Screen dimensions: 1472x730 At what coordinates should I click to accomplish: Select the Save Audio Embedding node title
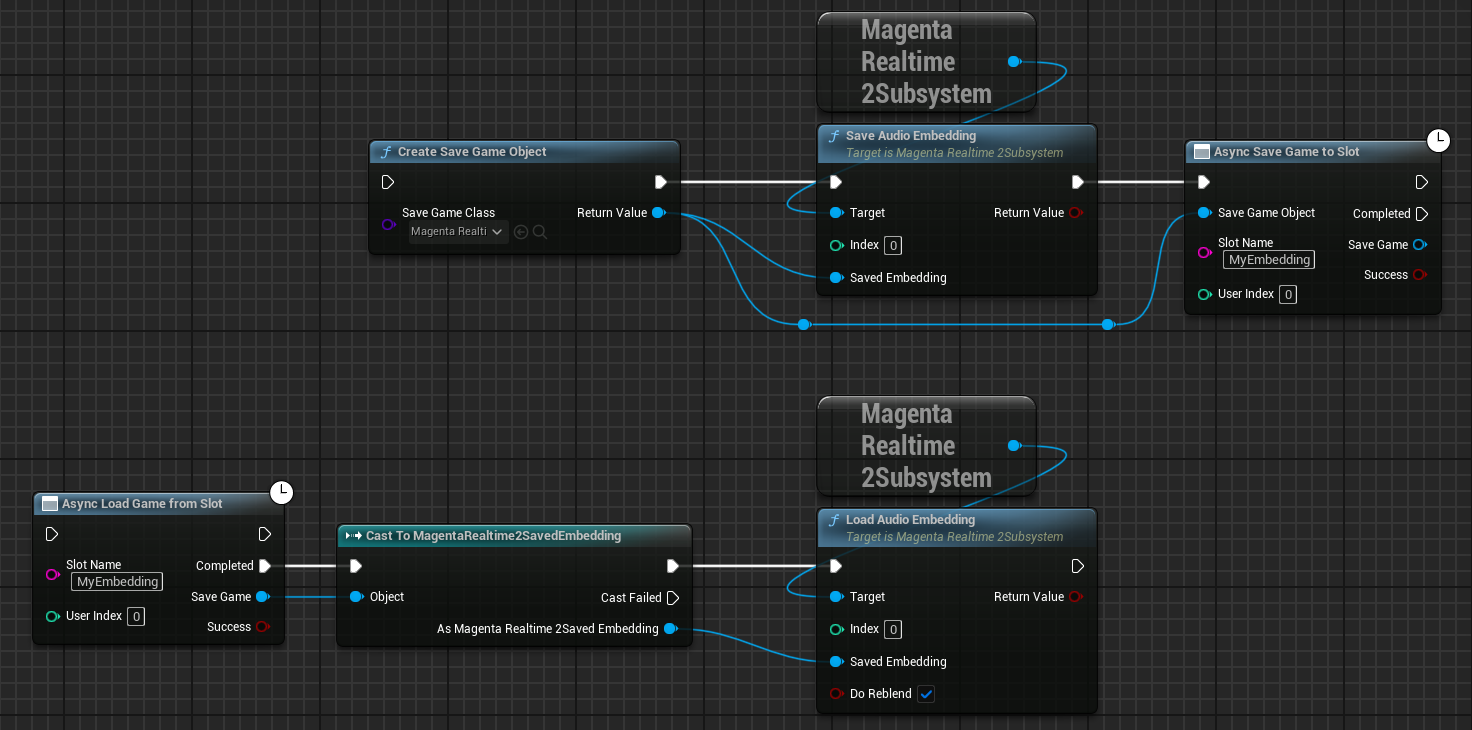[x=911, y=136]
